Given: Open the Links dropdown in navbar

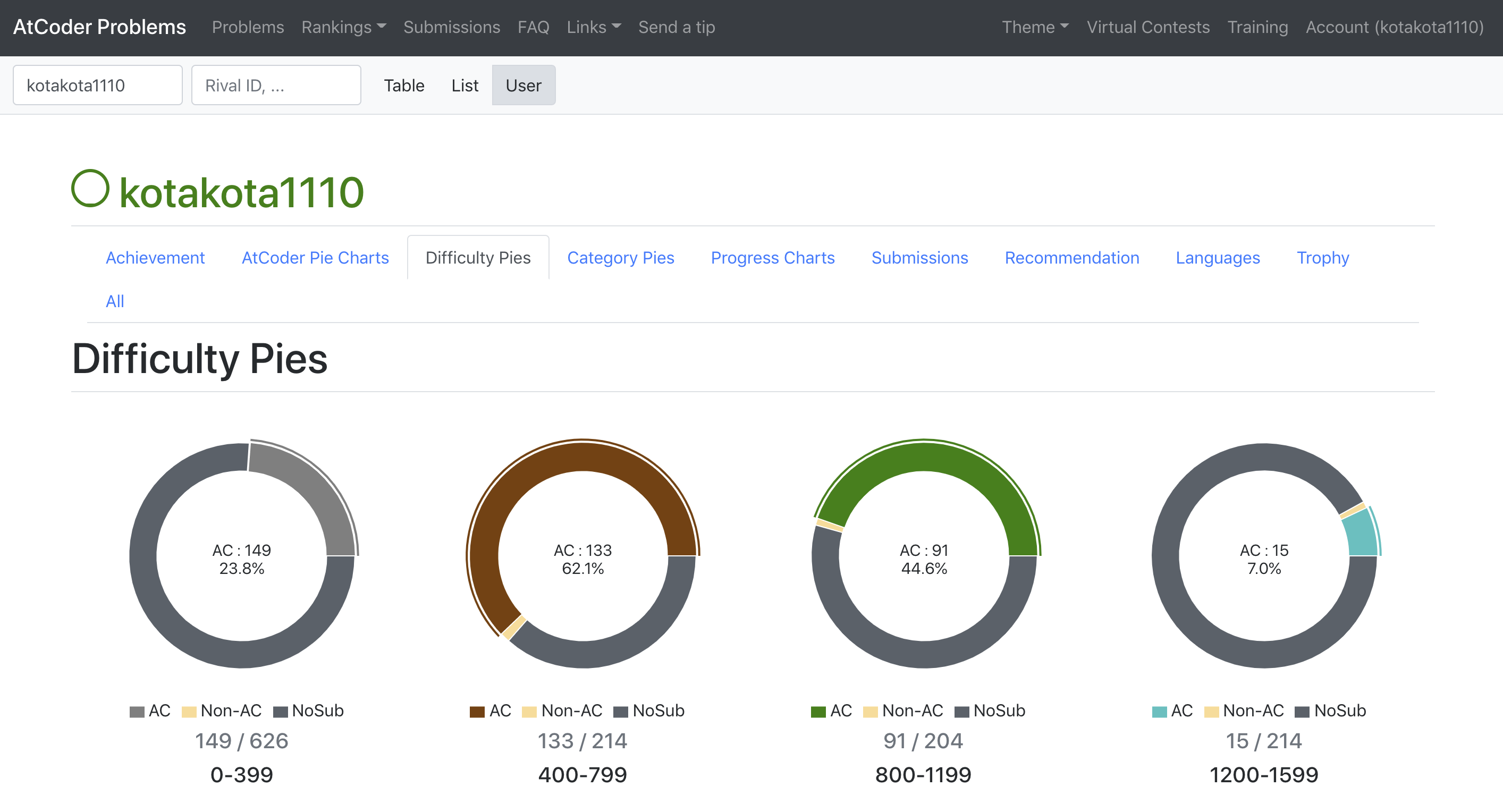Looking at the screenshot, I should [x=593, y=27].
